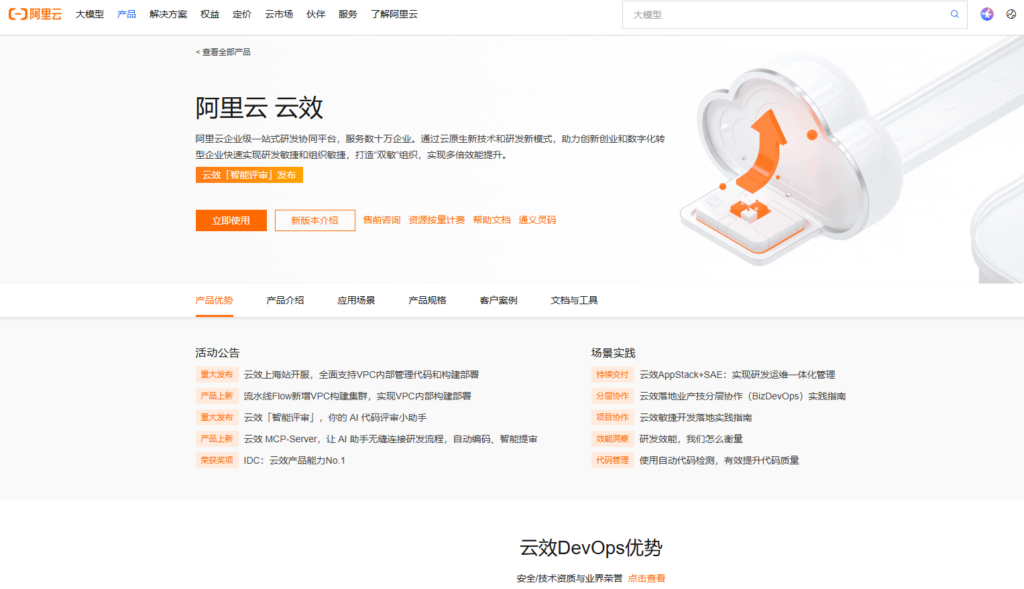This screenshot has height=589, width=1024.
Task: Open the 定价 navigation menu
Action: point(240,14)
